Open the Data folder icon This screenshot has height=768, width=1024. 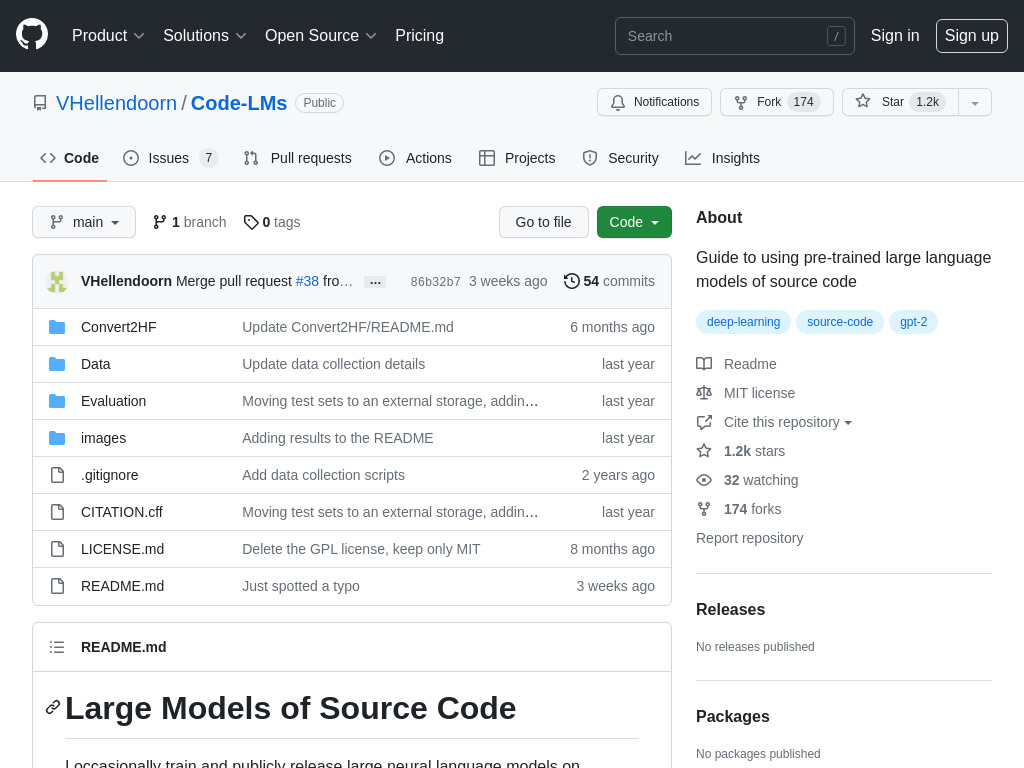tap(57, 363)
